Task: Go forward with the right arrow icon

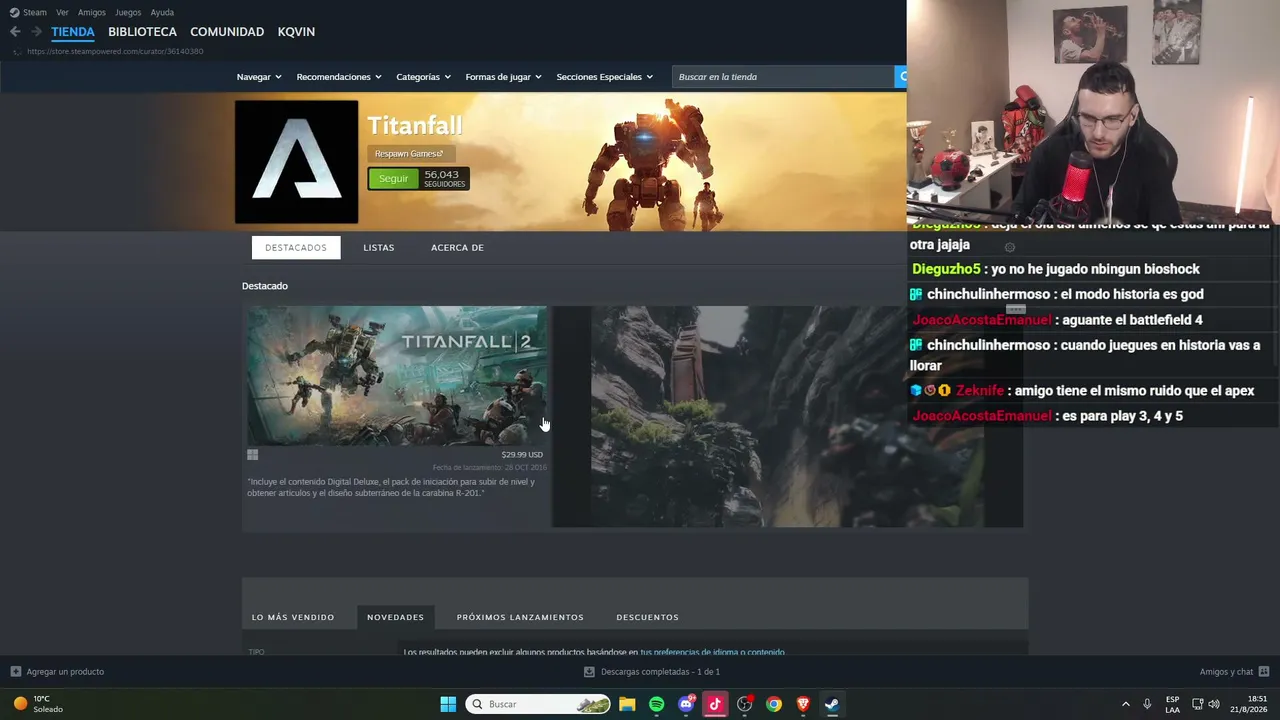Action: click(36, 32)
